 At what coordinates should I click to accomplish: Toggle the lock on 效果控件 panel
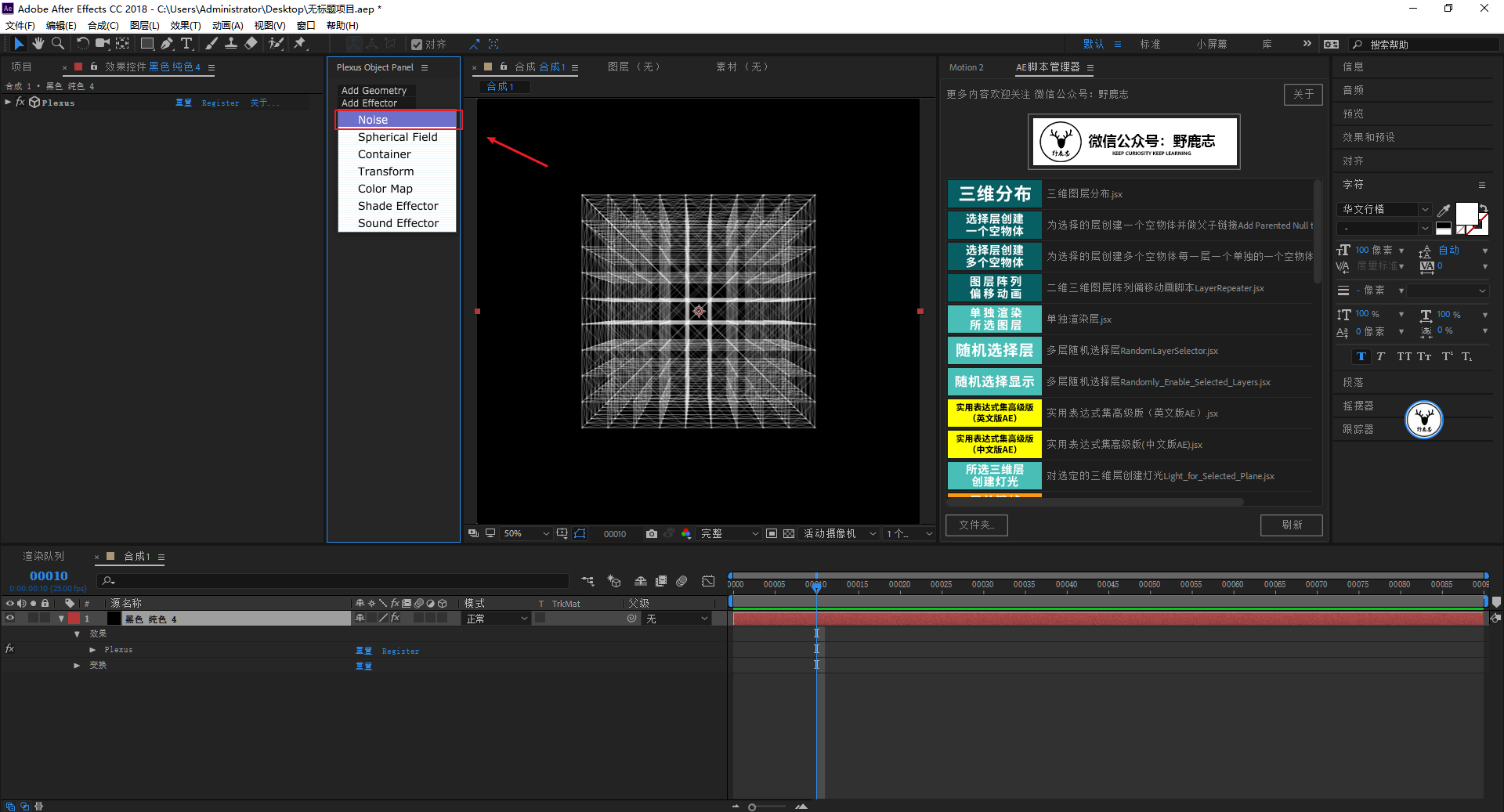pyautogui.click(x=94, y=67)
